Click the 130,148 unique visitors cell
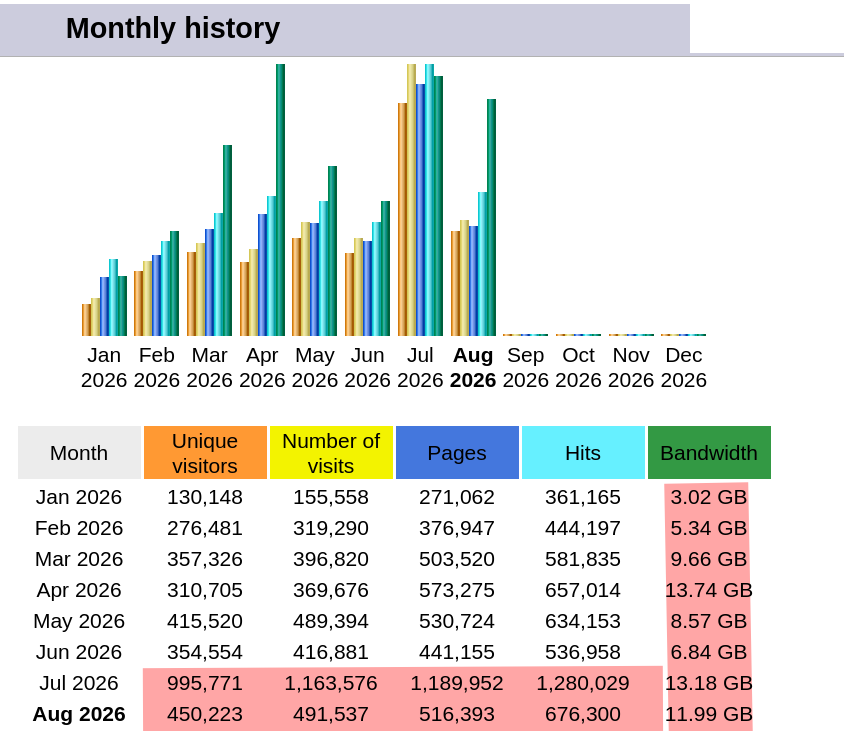The width and height of the screenshot is (844, 731). pos(205,497)
